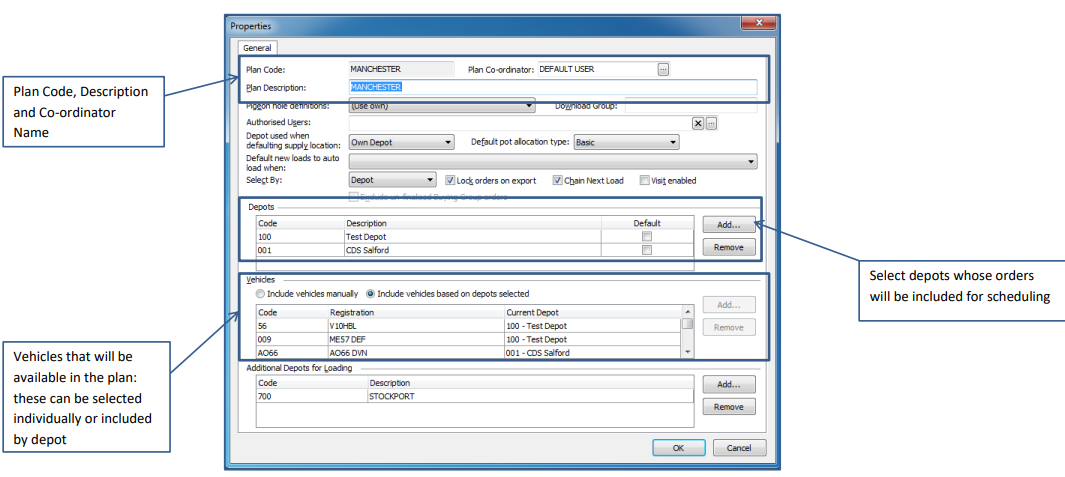Open the Plan Co-ordinator browse ellipsis button
Viewport: 1065px width, 477px height.
coord(662,69)
